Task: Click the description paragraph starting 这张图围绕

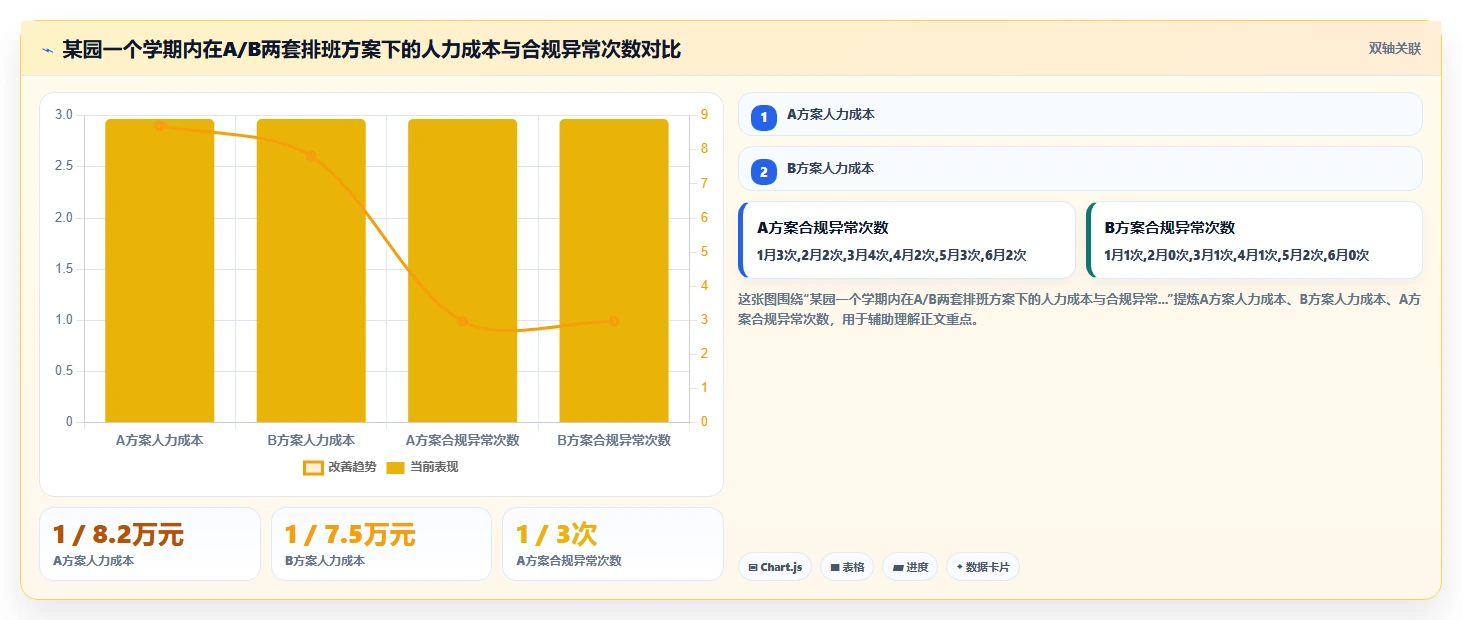Action: 1080,309
